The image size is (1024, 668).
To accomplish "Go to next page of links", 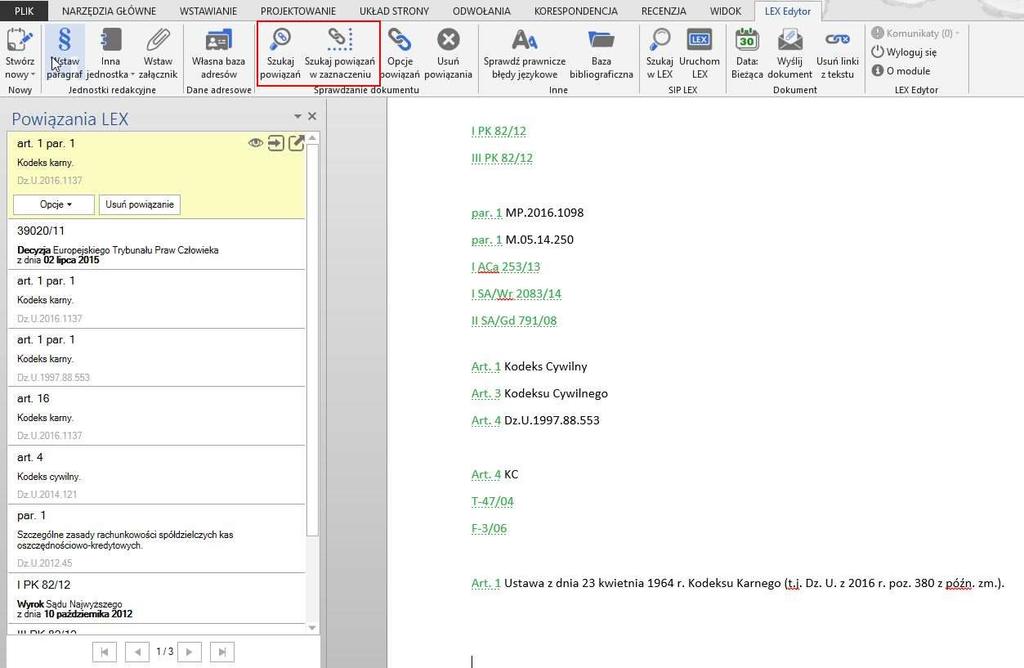I will coord(189,652).
